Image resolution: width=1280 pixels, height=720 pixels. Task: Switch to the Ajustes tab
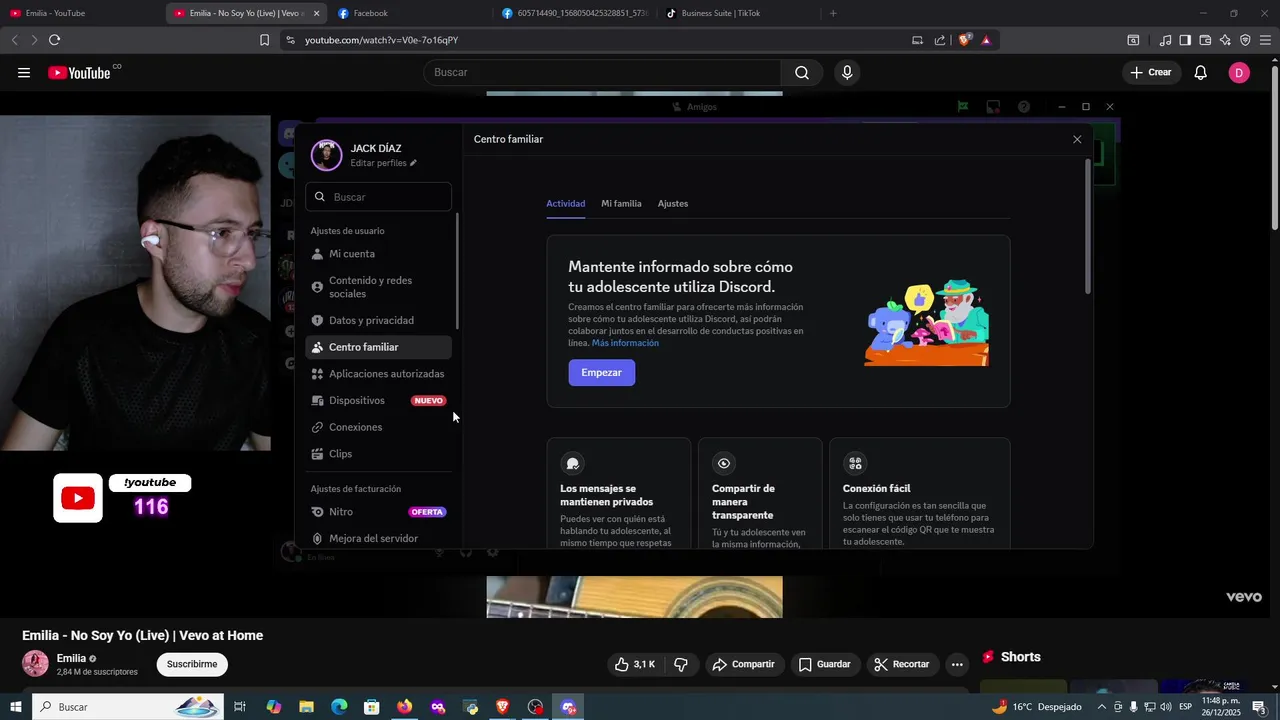(x=673, y=203)
